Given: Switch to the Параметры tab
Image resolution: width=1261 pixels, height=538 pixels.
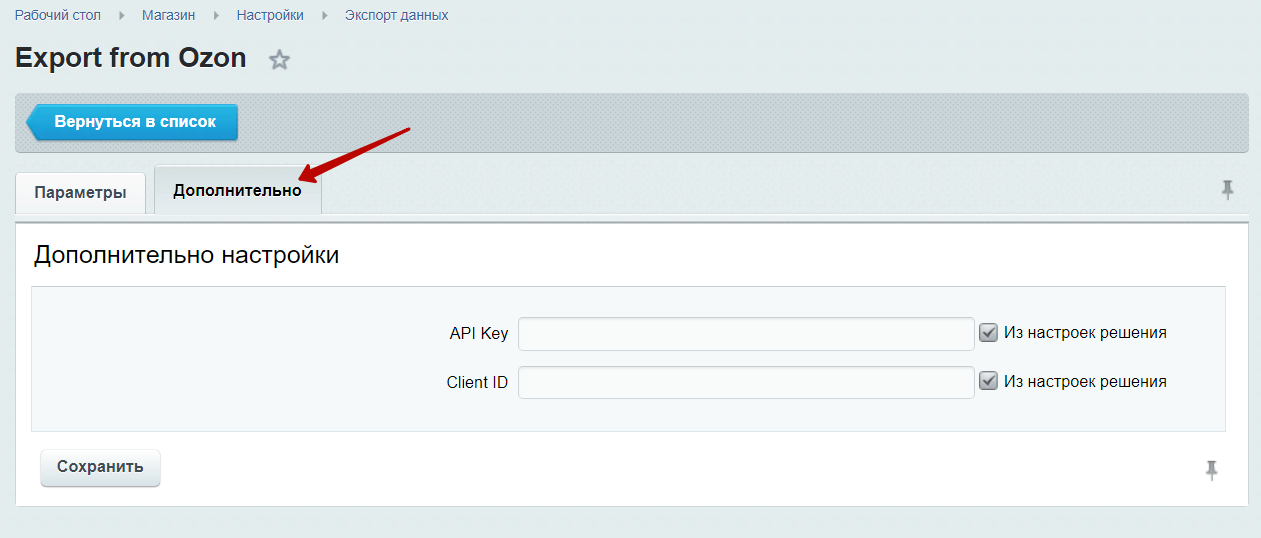Looking at the screenshot, I should pyautogui.click(x=81, y=193).
